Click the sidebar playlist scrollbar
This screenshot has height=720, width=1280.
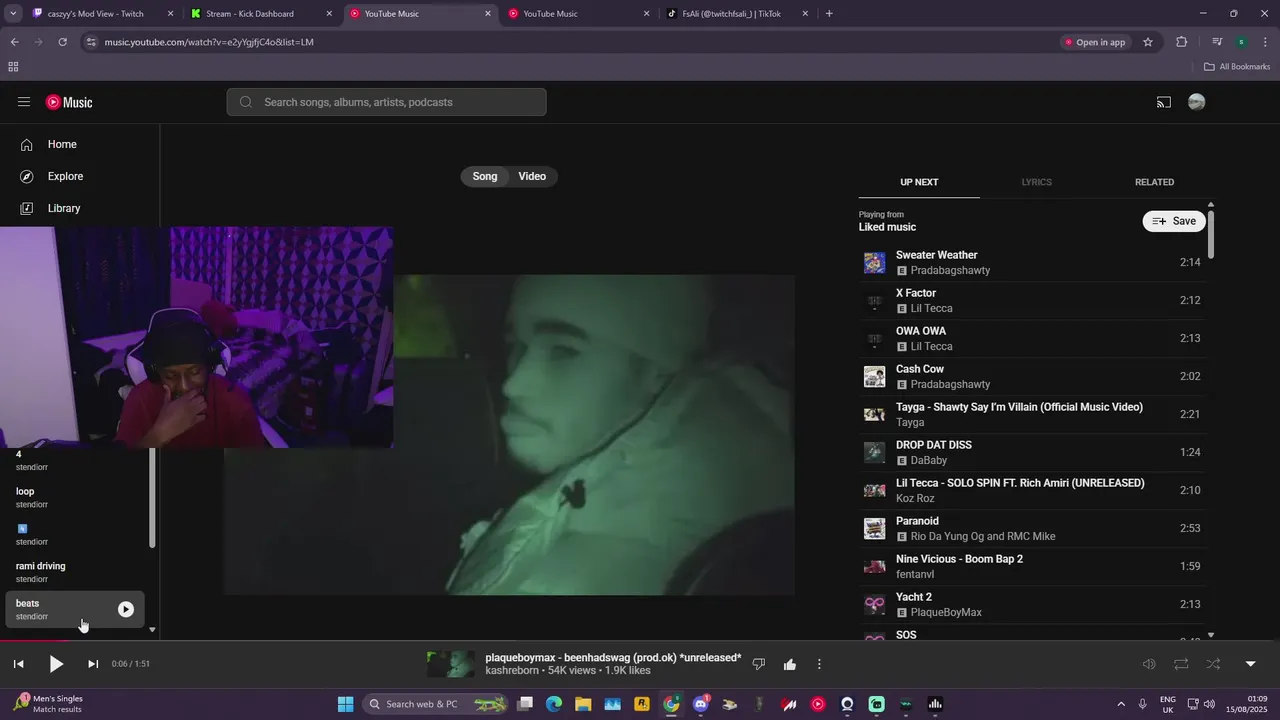[x=152, y=498]
